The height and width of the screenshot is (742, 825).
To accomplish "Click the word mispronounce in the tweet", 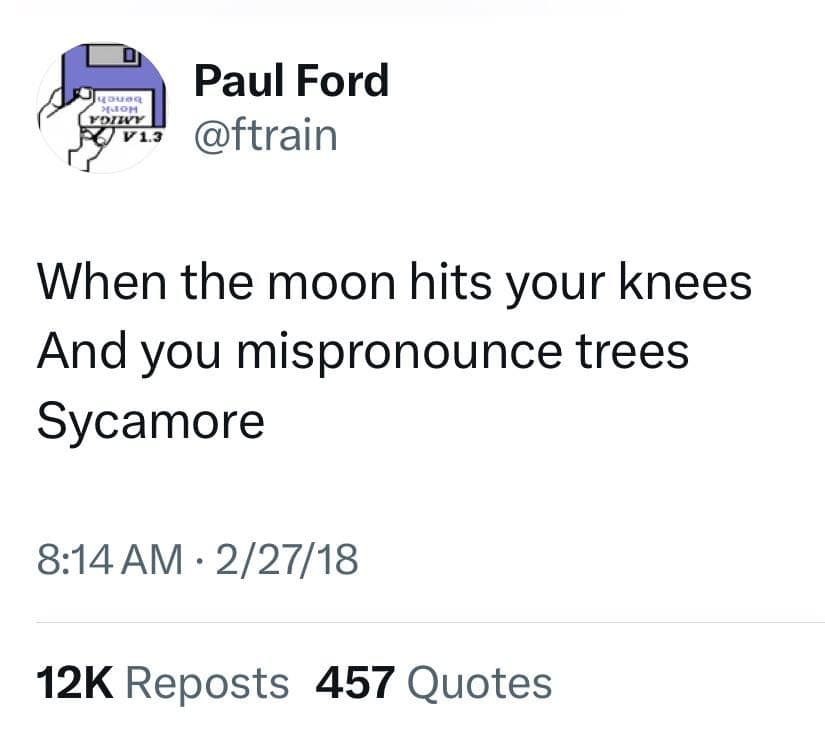I will [400, 354].
